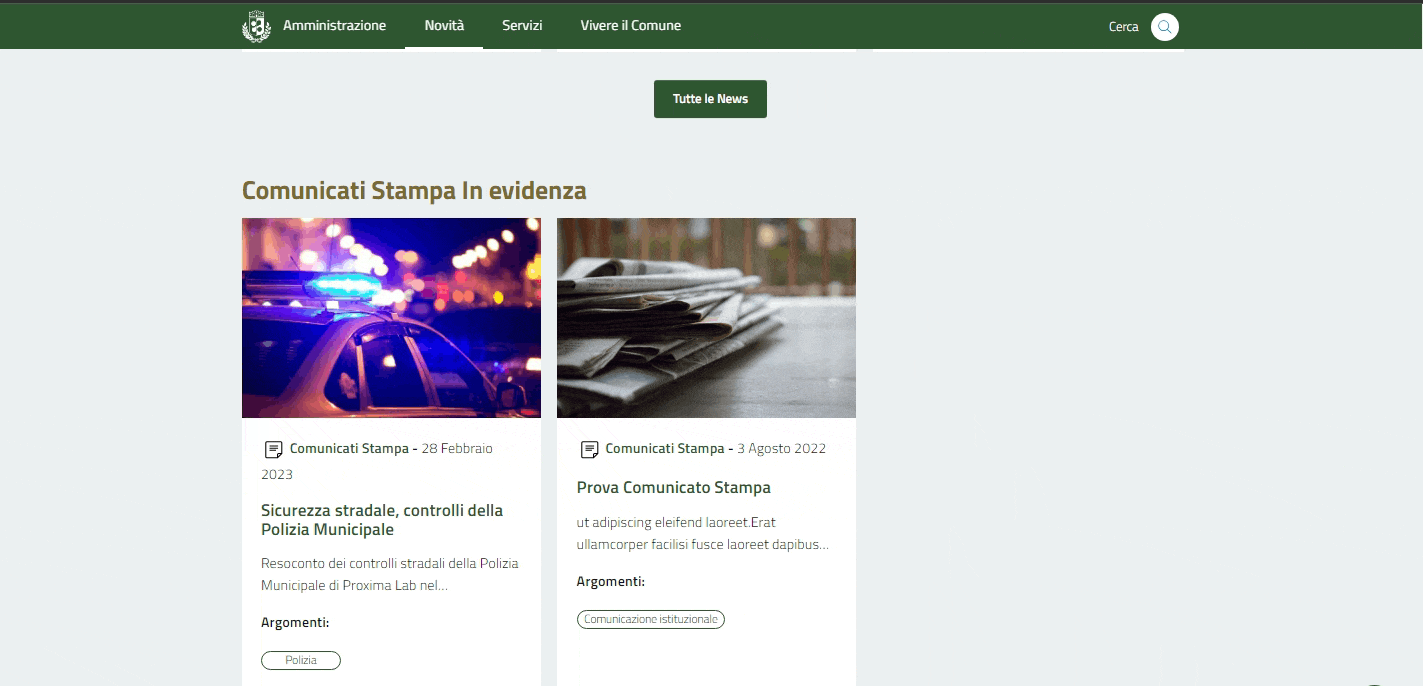The image size is (1423, 686).
Task: Click the document icon beside 28 Febbraio 2023
Action: click(273, 450)
